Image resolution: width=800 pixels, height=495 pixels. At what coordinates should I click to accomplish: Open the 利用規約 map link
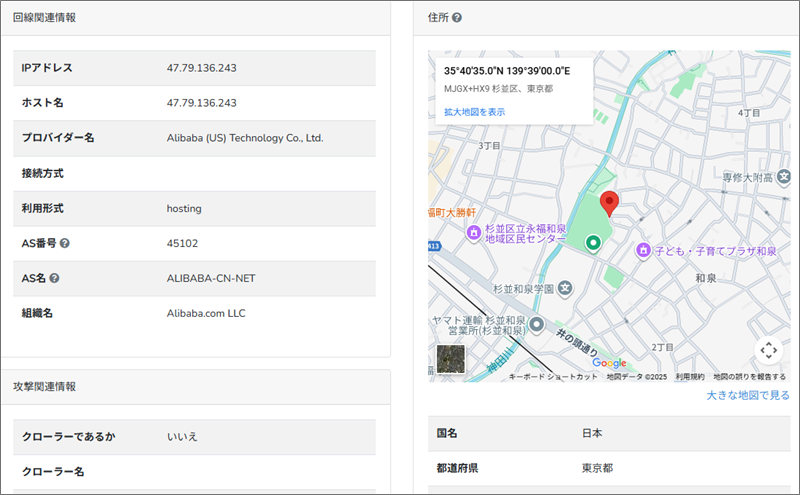click(689, 377)
